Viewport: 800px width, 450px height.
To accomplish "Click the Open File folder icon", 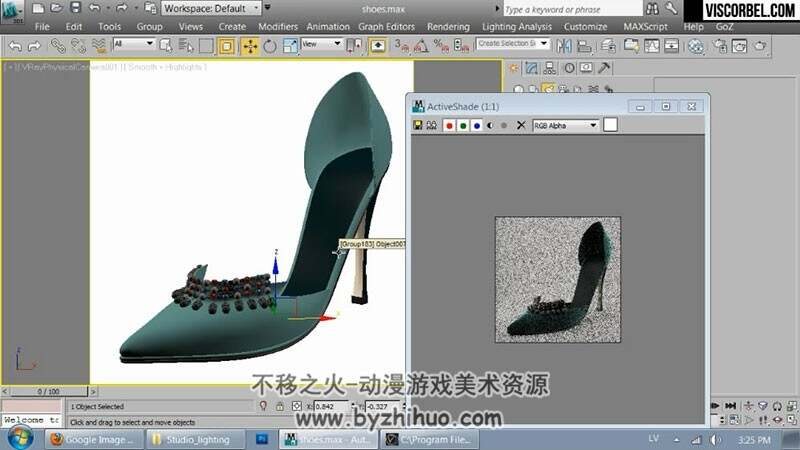I will point(56,8).
